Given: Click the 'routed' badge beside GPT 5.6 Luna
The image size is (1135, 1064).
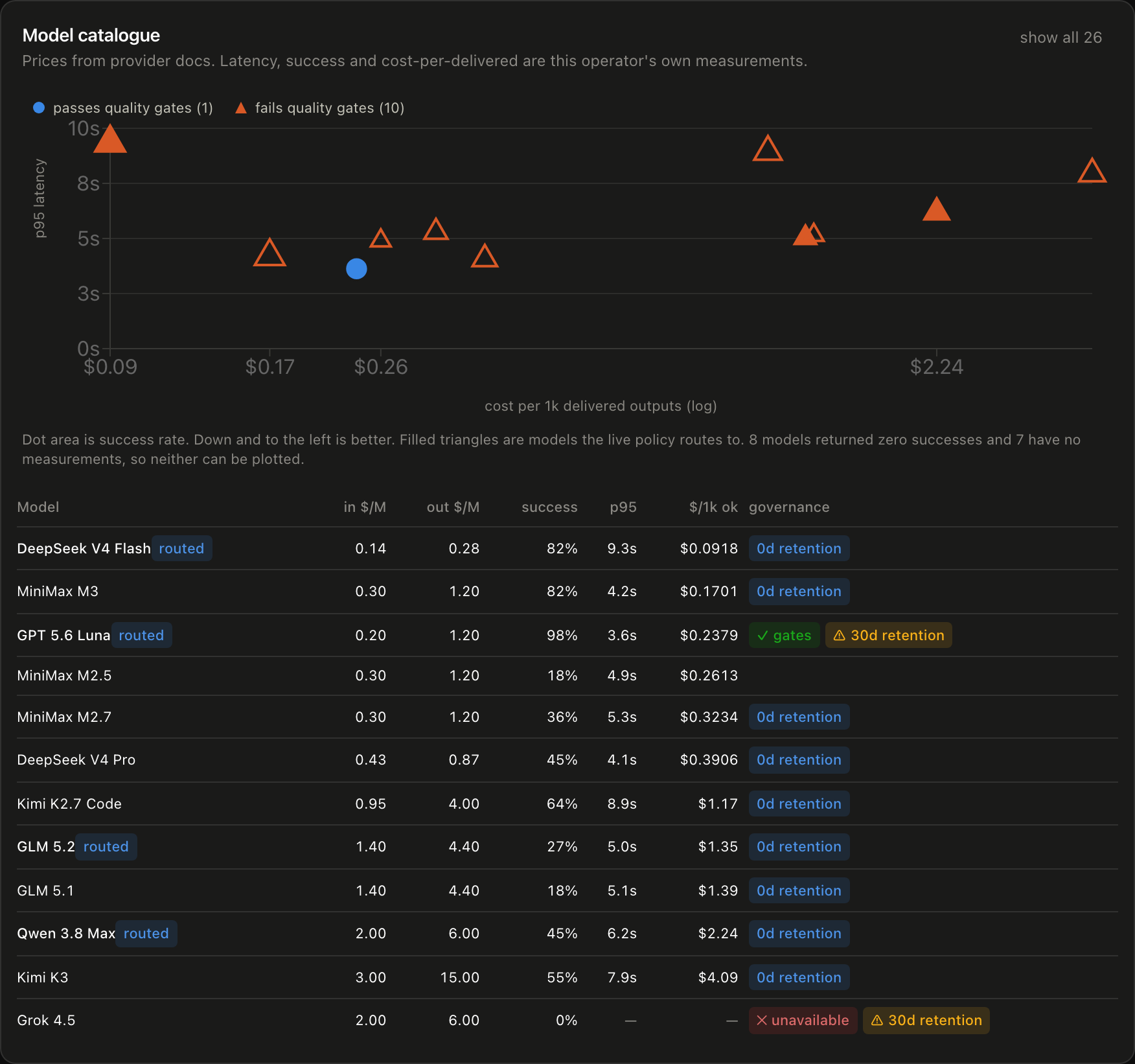Looking at the screenshot, I should point(141,635).
